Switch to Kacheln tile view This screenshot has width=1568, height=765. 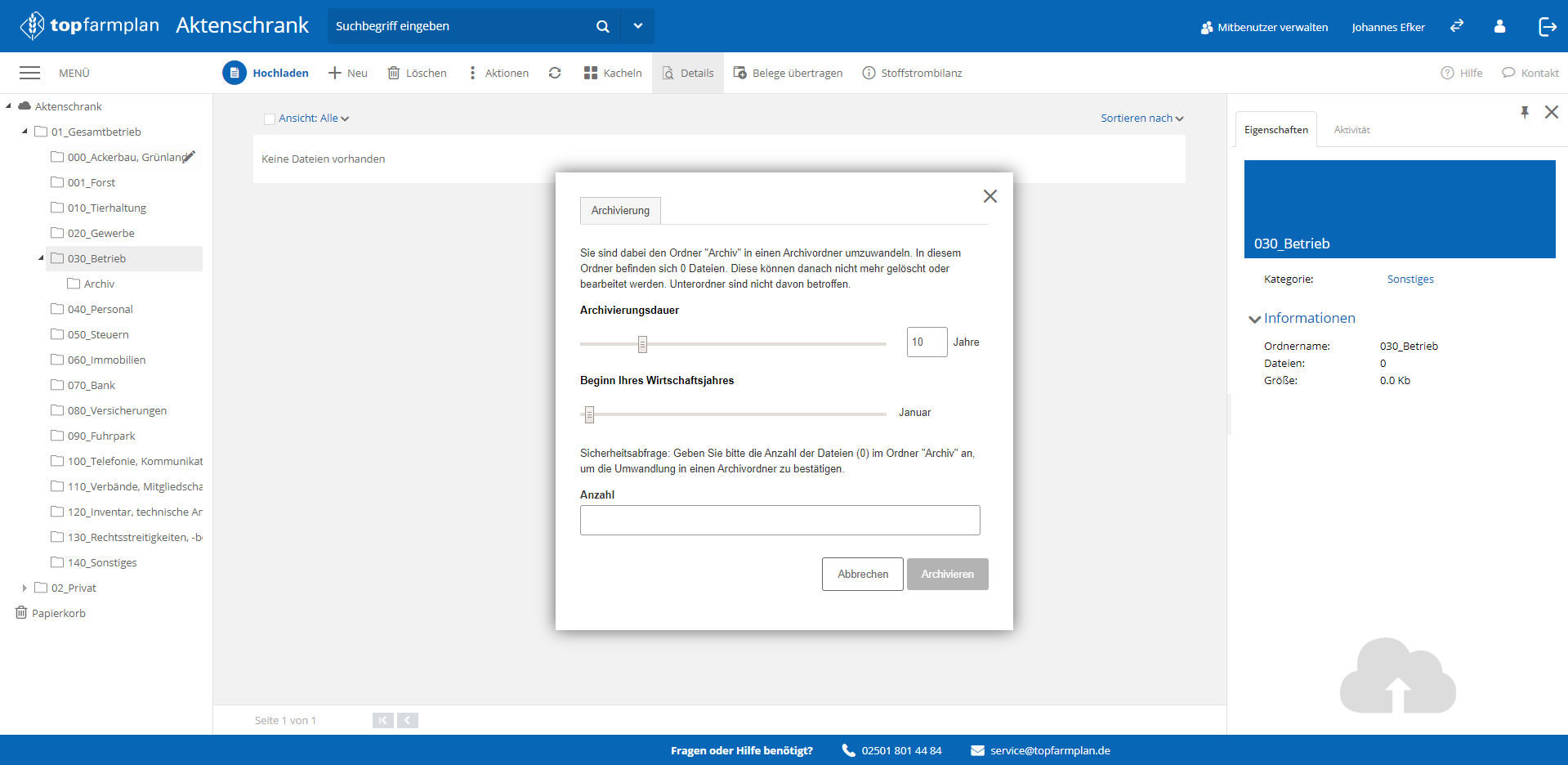[x=613, y=73]
